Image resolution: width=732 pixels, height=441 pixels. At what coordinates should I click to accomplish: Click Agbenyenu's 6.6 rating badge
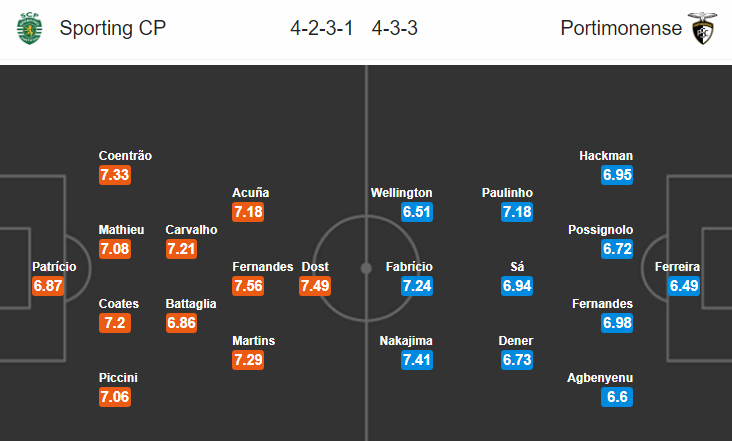coord(617,397)
